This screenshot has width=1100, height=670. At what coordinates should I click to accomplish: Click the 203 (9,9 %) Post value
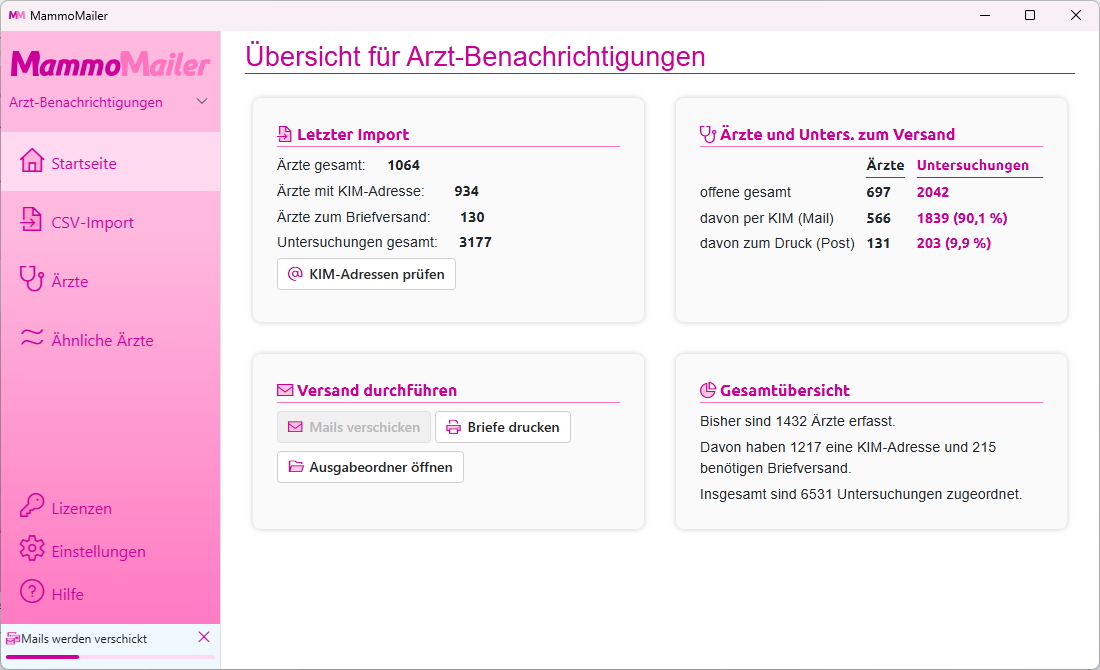pyautogui.click(x=954, y=243)
